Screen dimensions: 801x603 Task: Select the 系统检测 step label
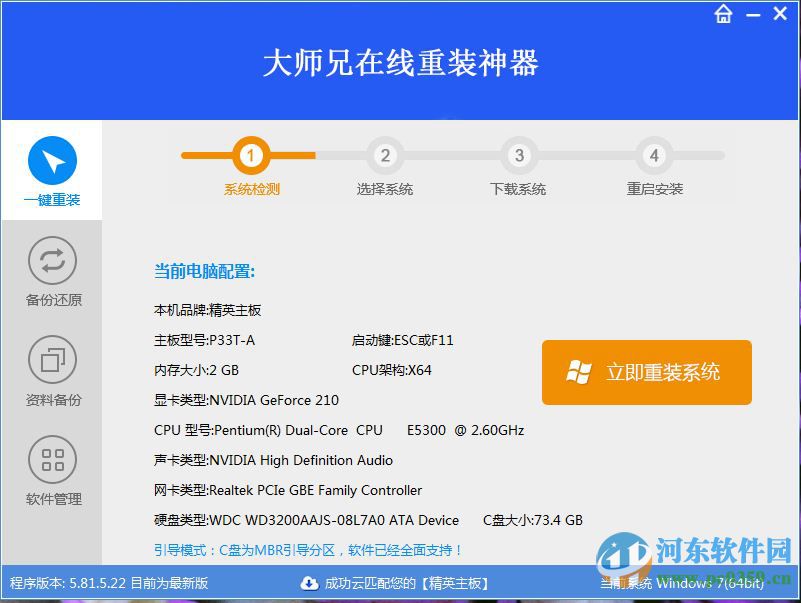251,188
